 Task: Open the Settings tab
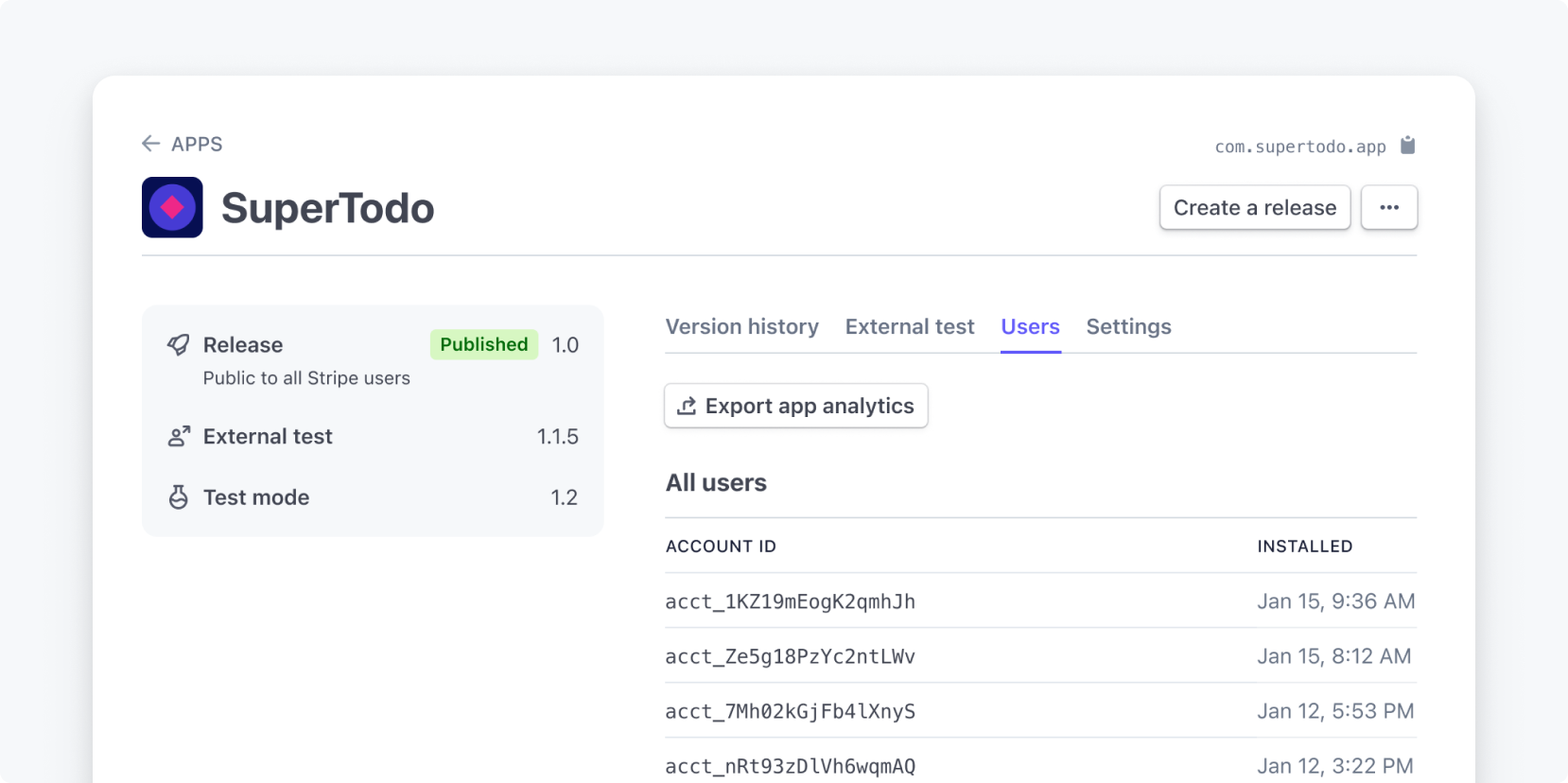tap(1129, 326)
